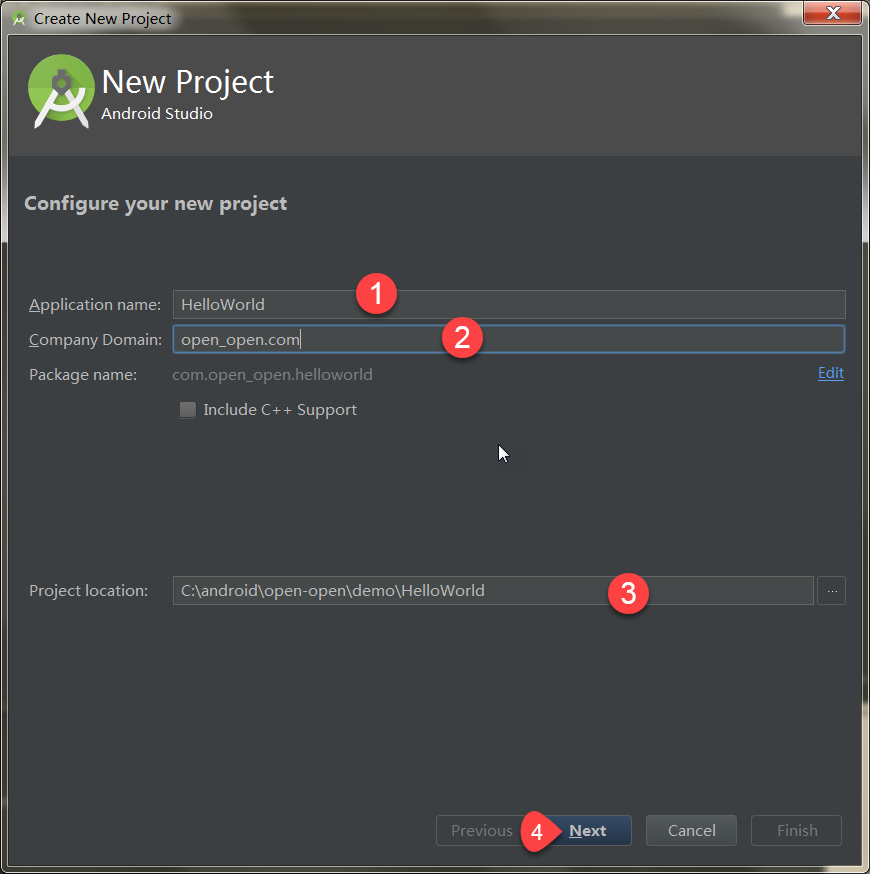The height and width of the screenshot is (874, 870).
Task: Close the Create New Project dialog
Action: click(832, 13)
